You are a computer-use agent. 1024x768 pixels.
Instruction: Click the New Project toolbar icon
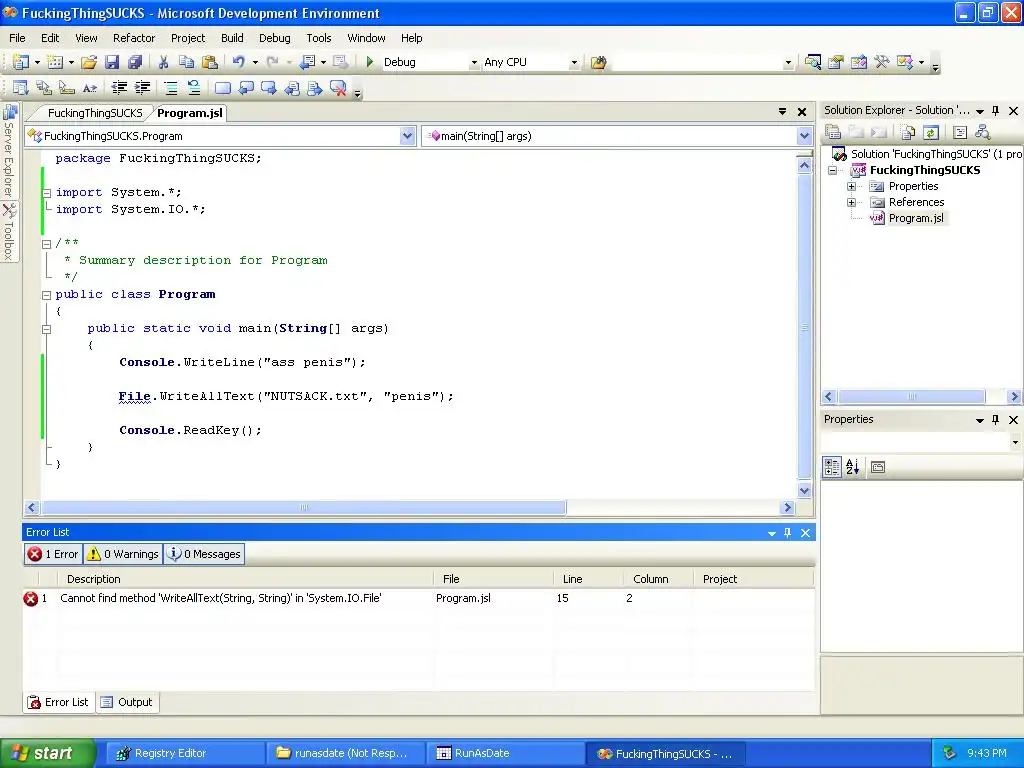point(21,62)
